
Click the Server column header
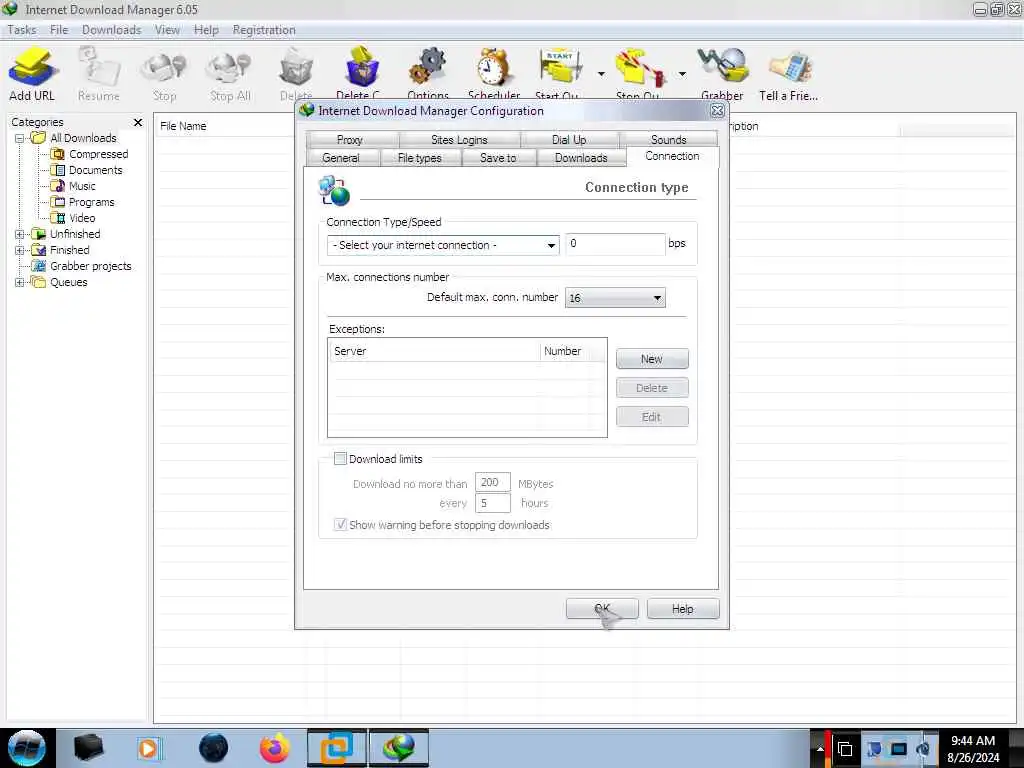[435, 351]
